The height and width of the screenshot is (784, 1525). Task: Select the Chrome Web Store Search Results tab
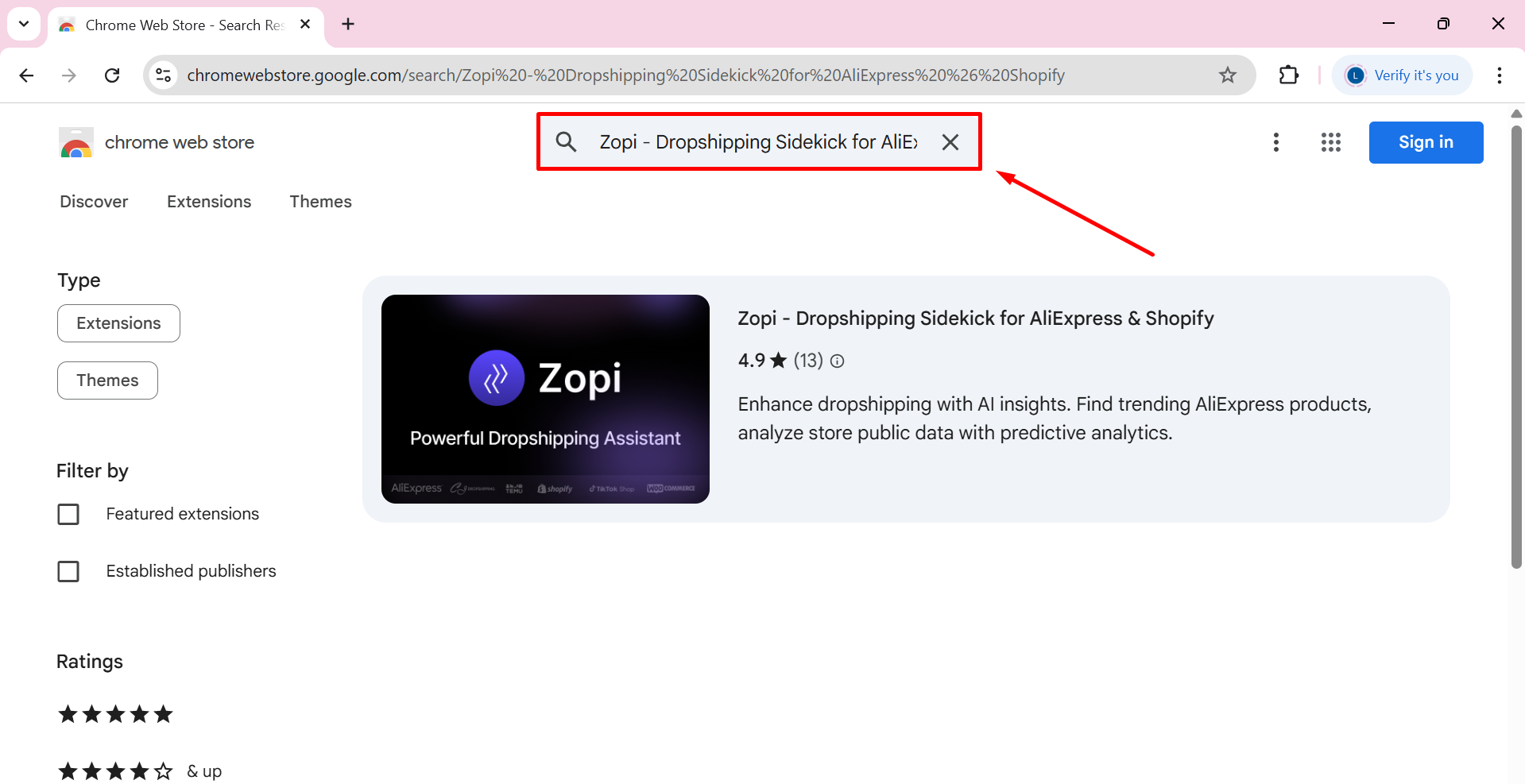click(186, 25)
